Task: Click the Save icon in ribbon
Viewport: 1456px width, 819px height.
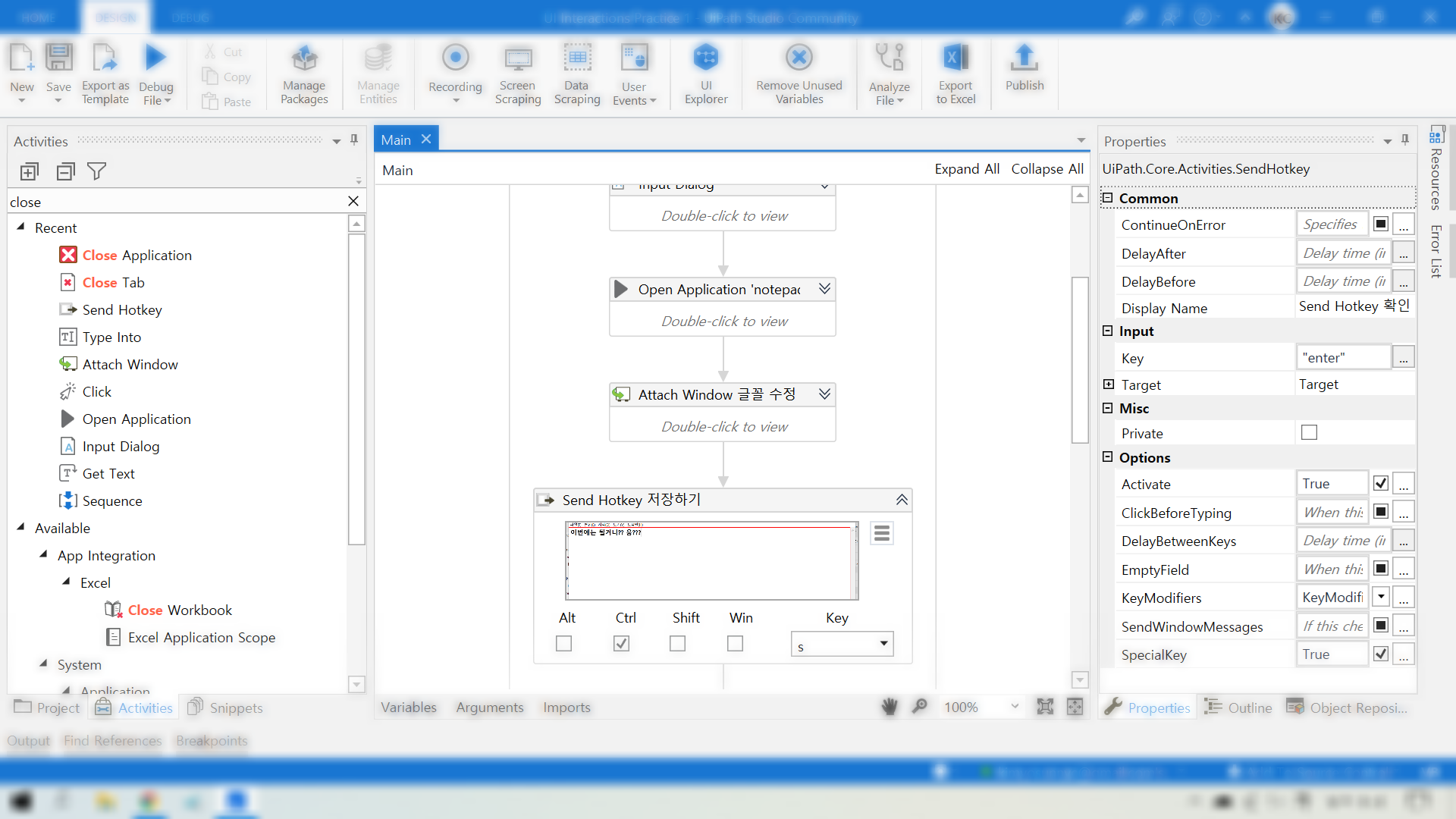Action: click(58, 58)
